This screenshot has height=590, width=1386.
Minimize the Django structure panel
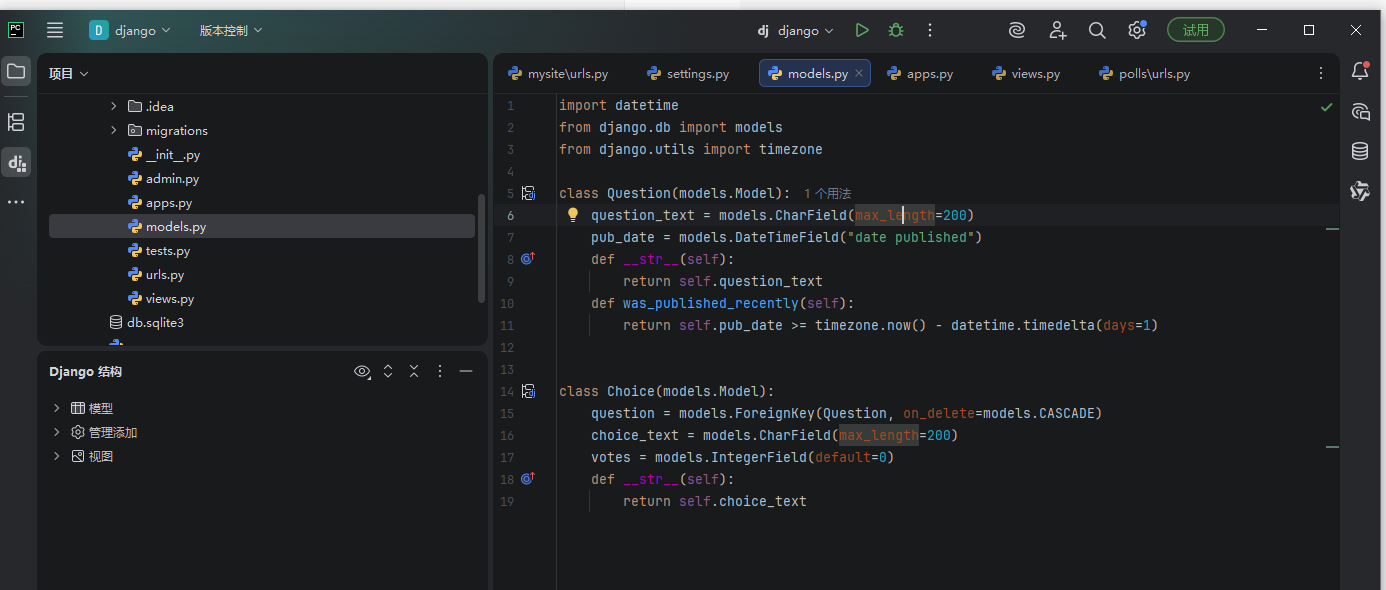(466, 371)
